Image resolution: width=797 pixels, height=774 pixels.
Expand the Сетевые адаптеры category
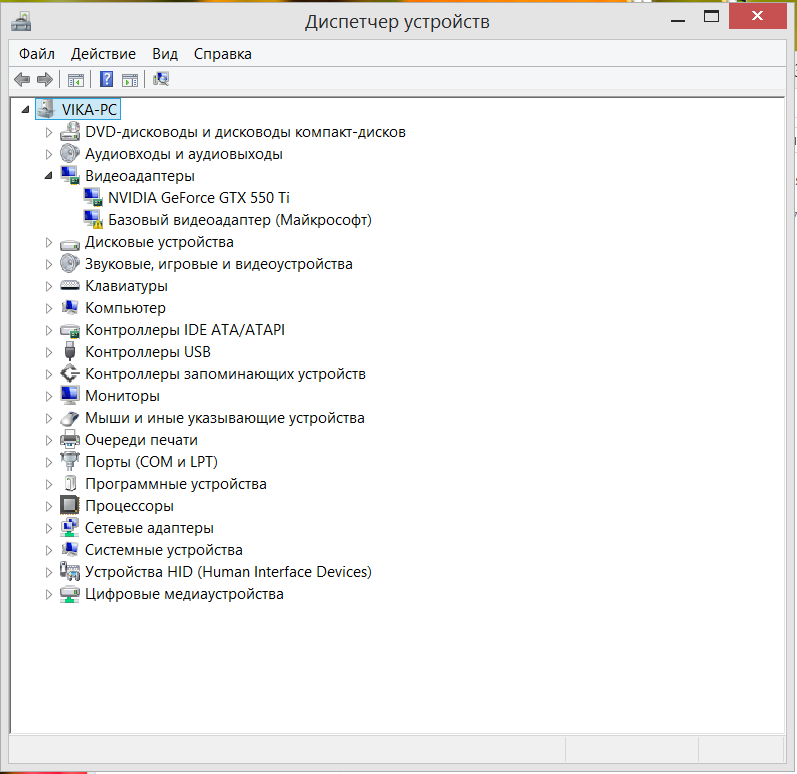(x=48, y=528)
